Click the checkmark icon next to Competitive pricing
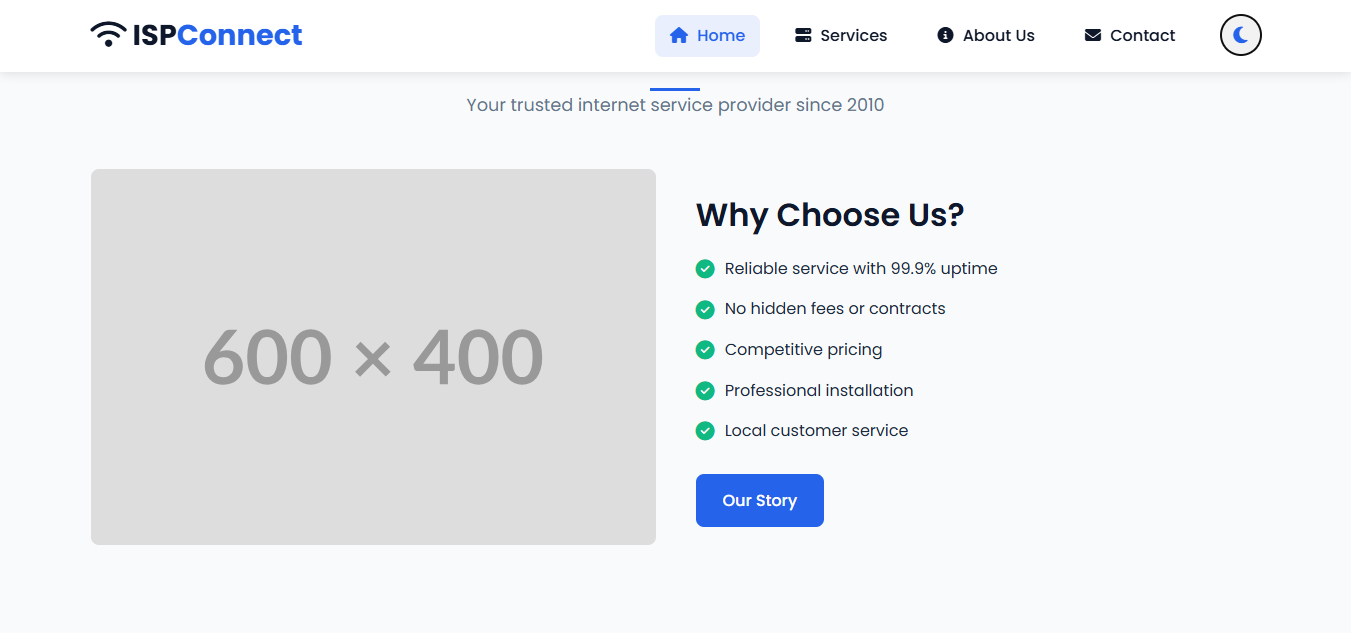 705,350
